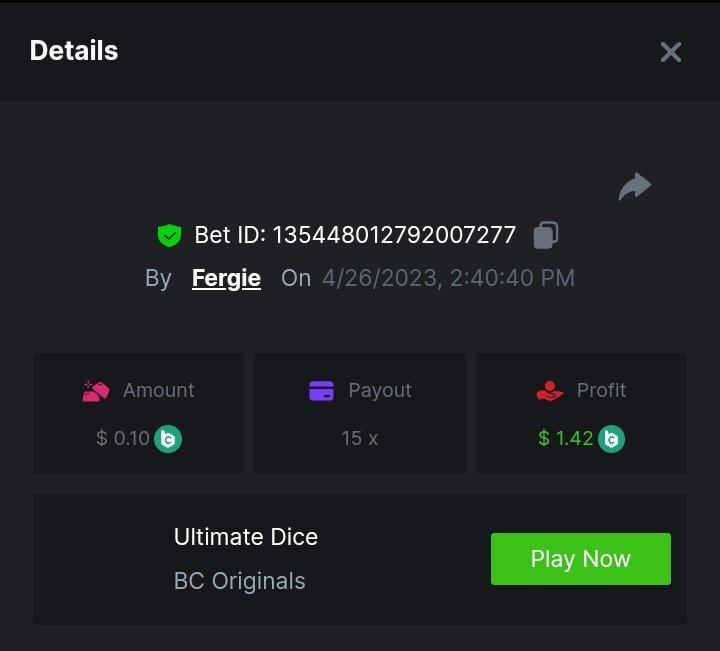Open Fergie's user profile link

(x=226, y=278)
